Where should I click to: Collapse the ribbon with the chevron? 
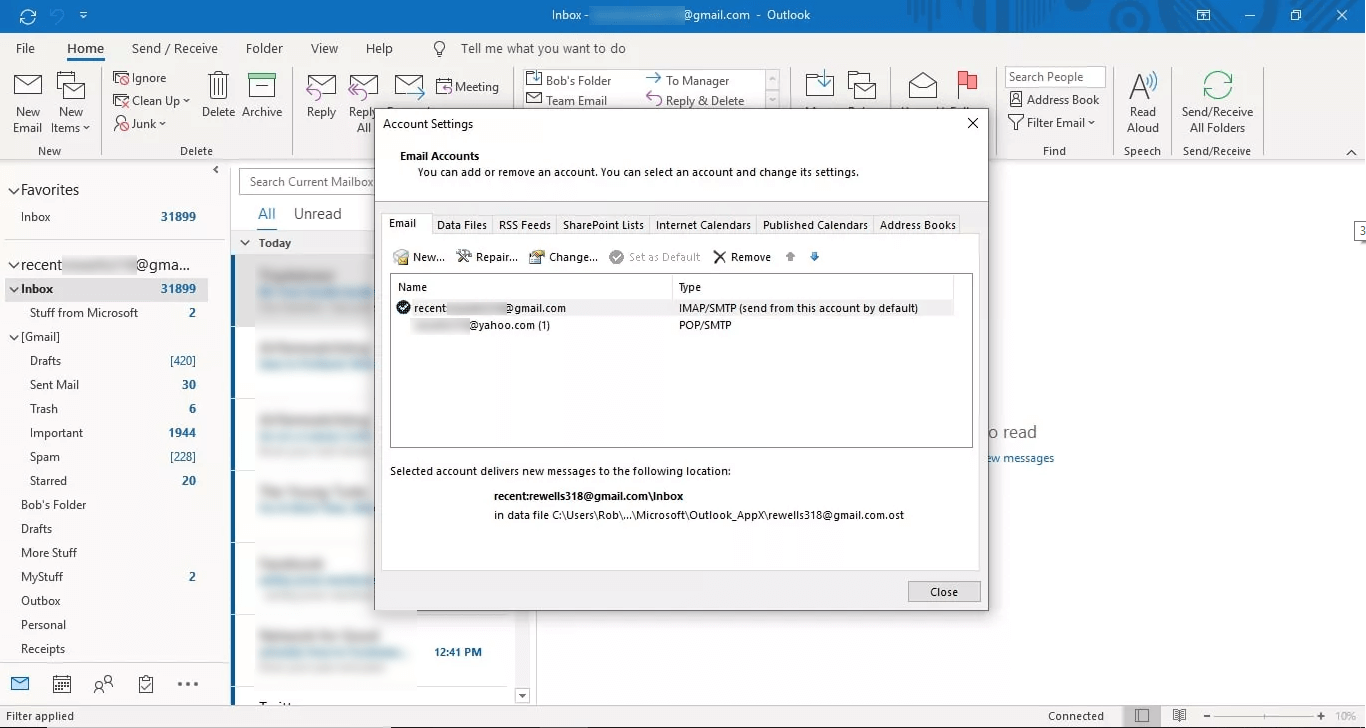pyautogui.click(x=1352, y=153)
